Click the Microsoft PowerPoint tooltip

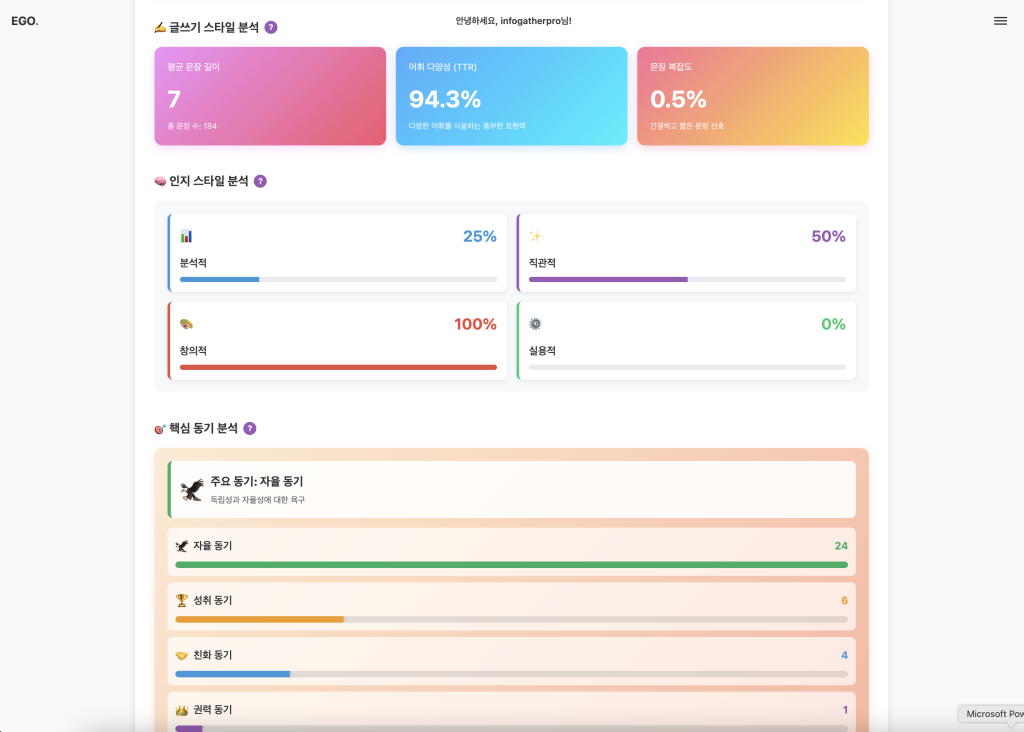pyautogui.click(x=992, y=714)
